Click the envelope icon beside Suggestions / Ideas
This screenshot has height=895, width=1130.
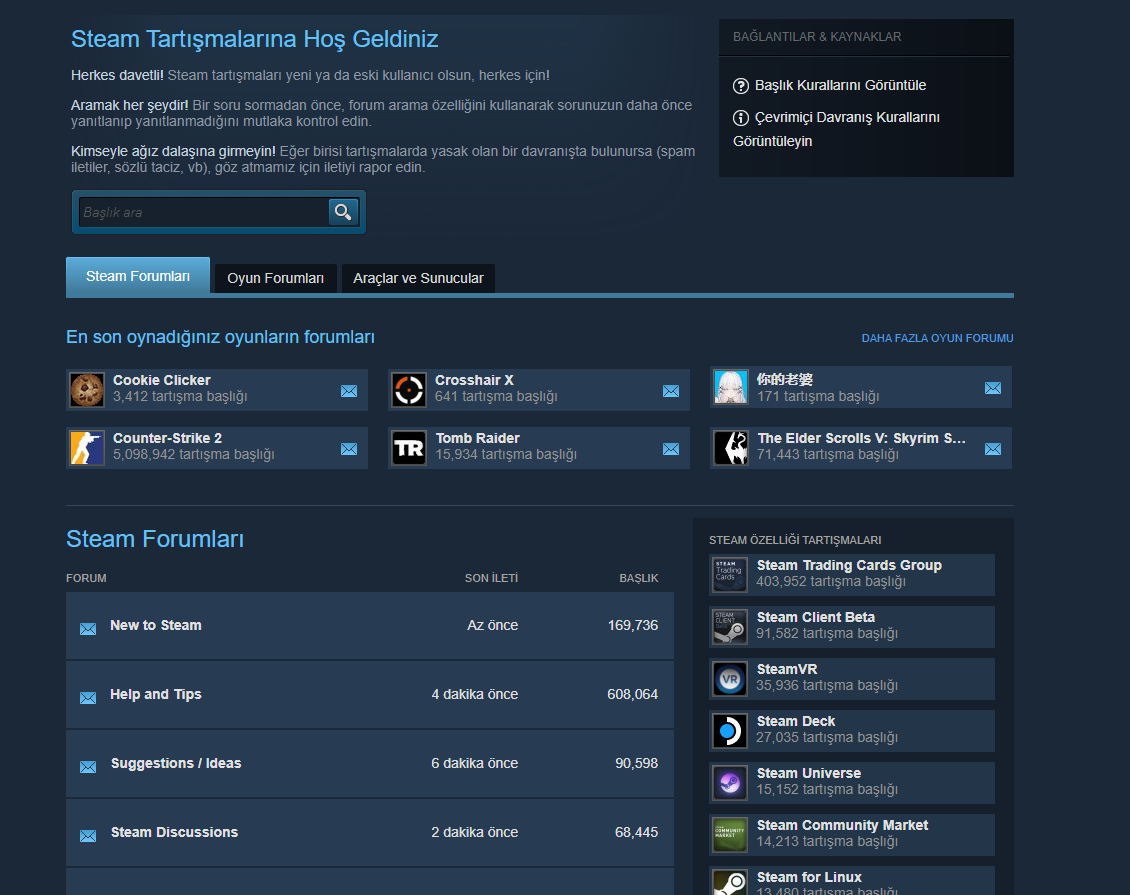click(x=88, y=767)
